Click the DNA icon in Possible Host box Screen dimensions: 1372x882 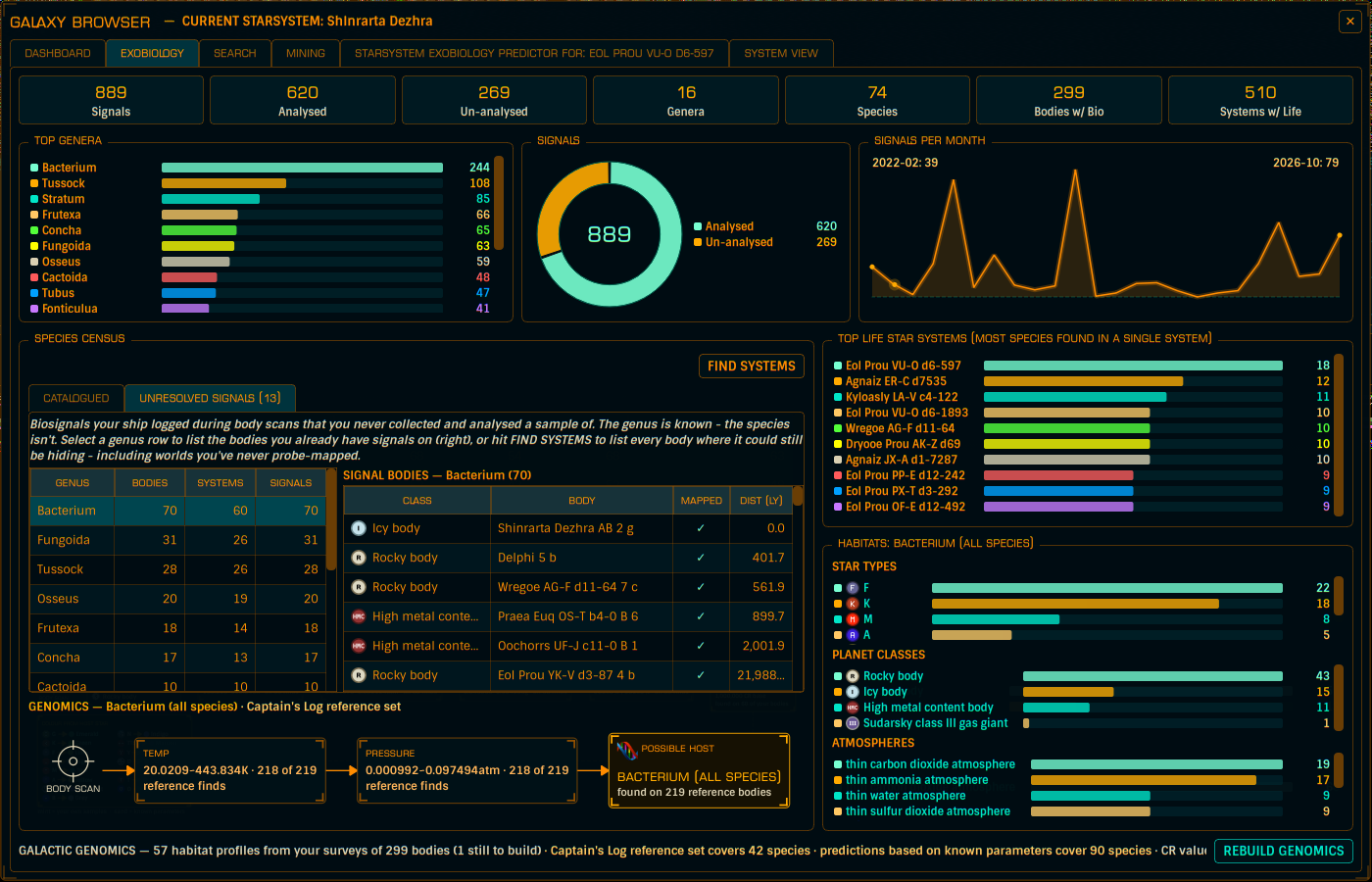pos(626,750)
